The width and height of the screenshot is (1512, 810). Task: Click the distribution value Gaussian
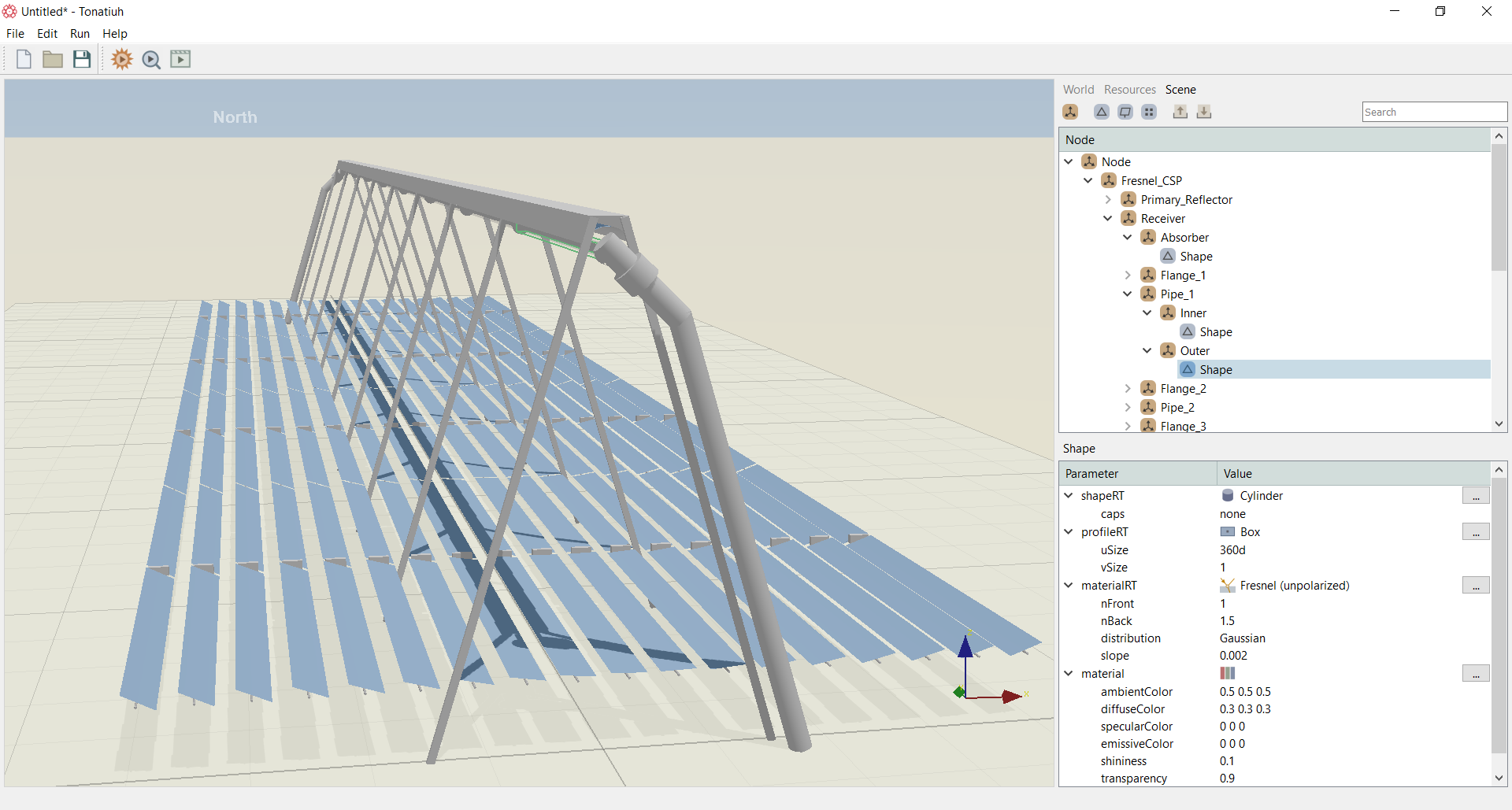[1243, 638]
